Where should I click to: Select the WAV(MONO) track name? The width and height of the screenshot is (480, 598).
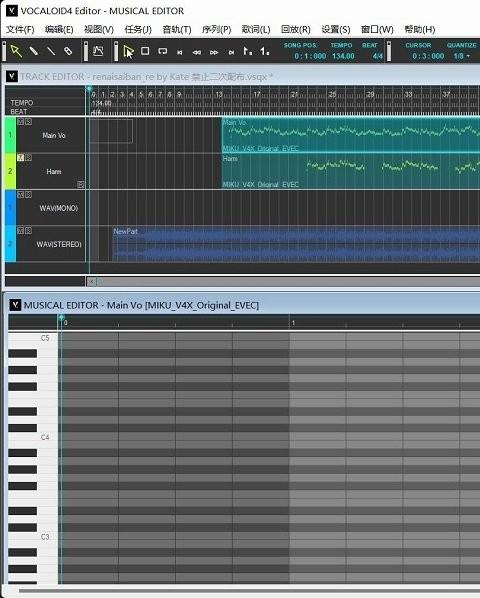click(x=59, y=208)
